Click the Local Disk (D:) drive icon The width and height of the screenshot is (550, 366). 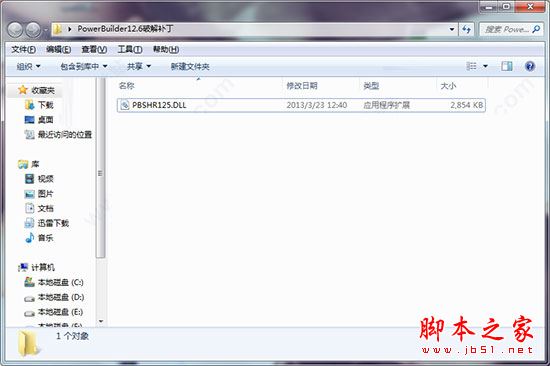pos(29,298)
